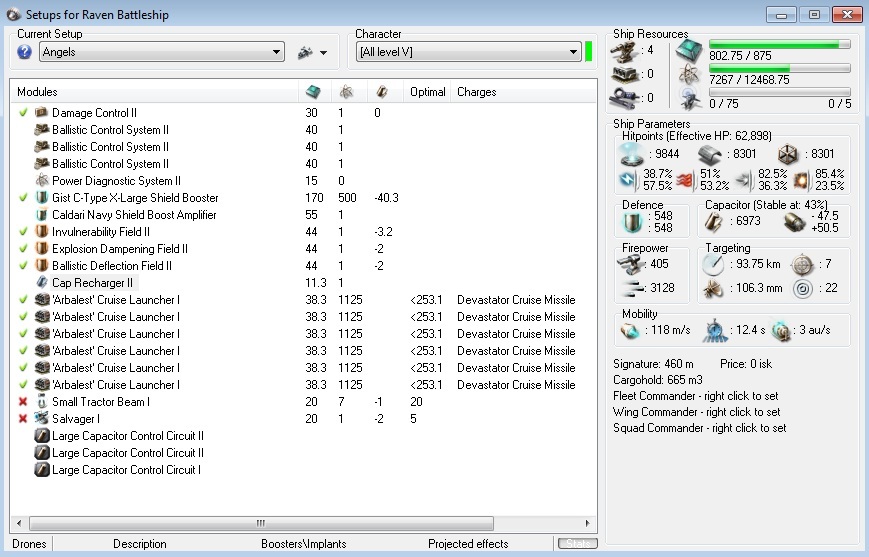The height and width of the screenshot is (557, 869).
Task: Click the Stats button at bottom
Action: (x=576, y=544)
